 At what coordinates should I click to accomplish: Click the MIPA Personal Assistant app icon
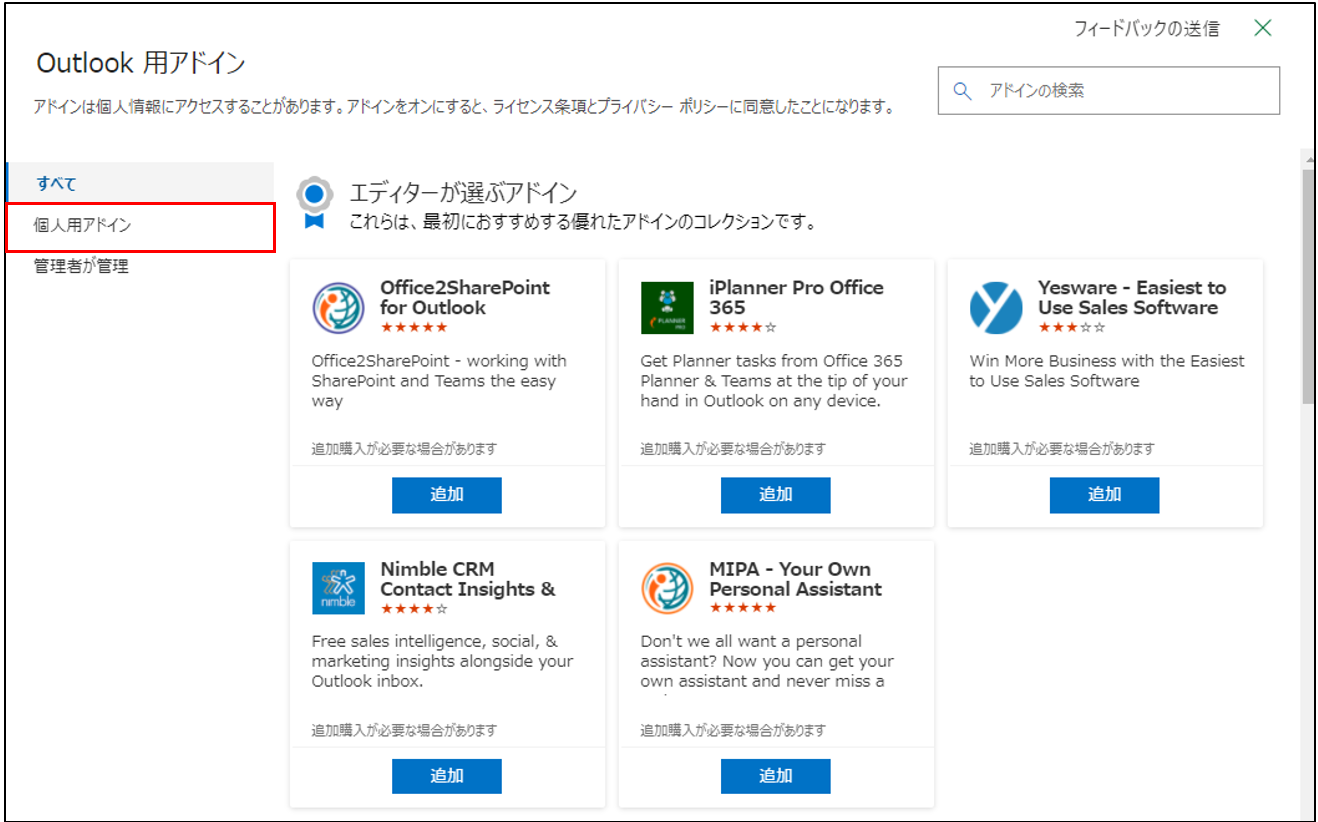coord(667,588)
